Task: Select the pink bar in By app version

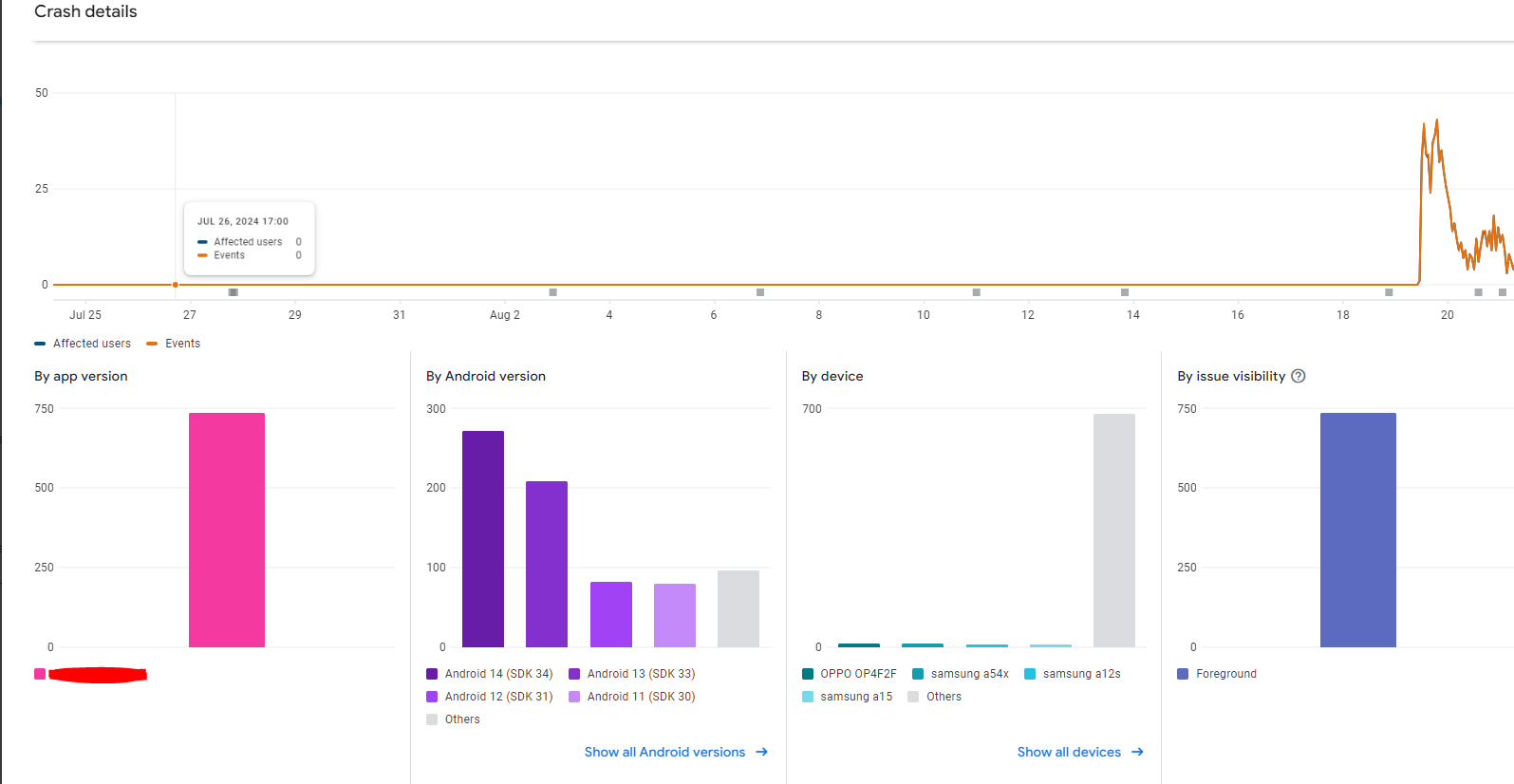Action: 227,530
